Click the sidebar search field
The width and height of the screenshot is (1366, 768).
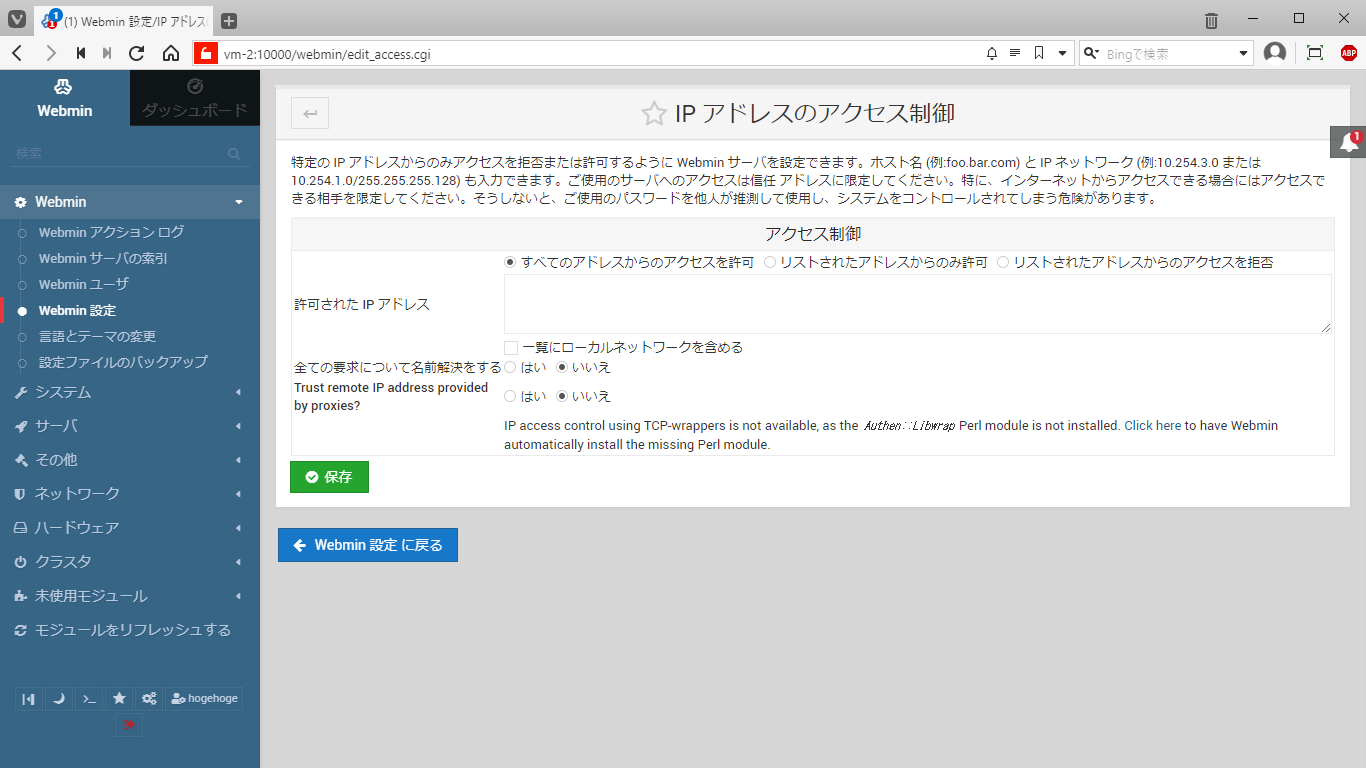click(128, 154)
